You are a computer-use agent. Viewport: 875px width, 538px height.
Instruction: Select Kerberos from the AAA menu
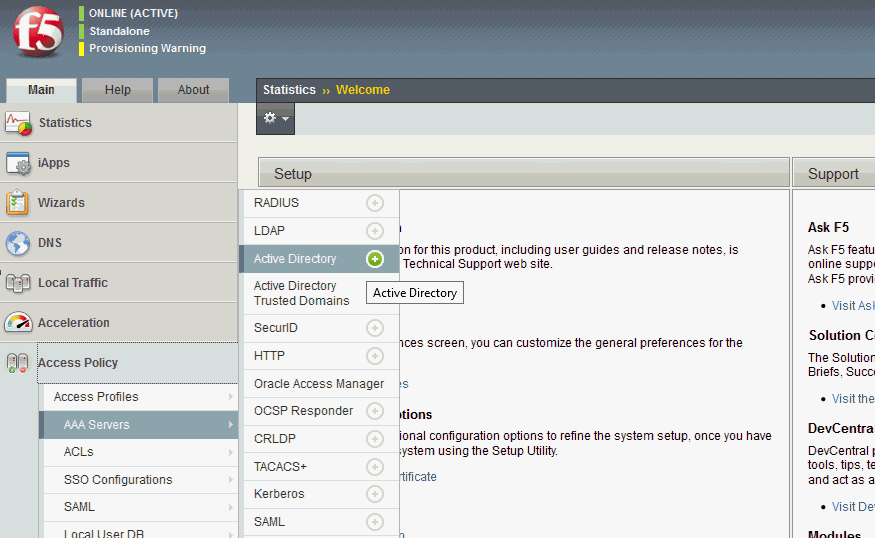279,494
